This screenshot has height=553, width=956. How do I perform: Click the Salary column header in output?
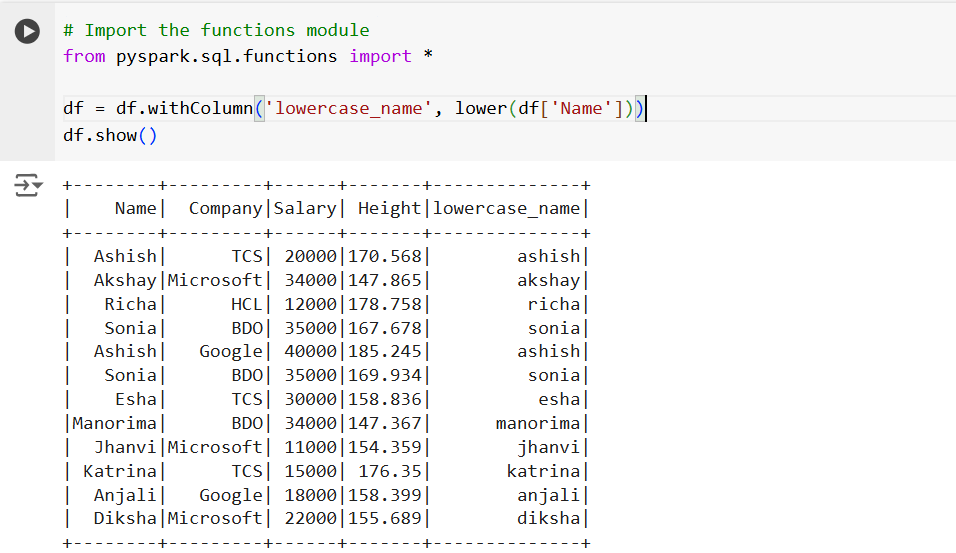click(304, 208)
